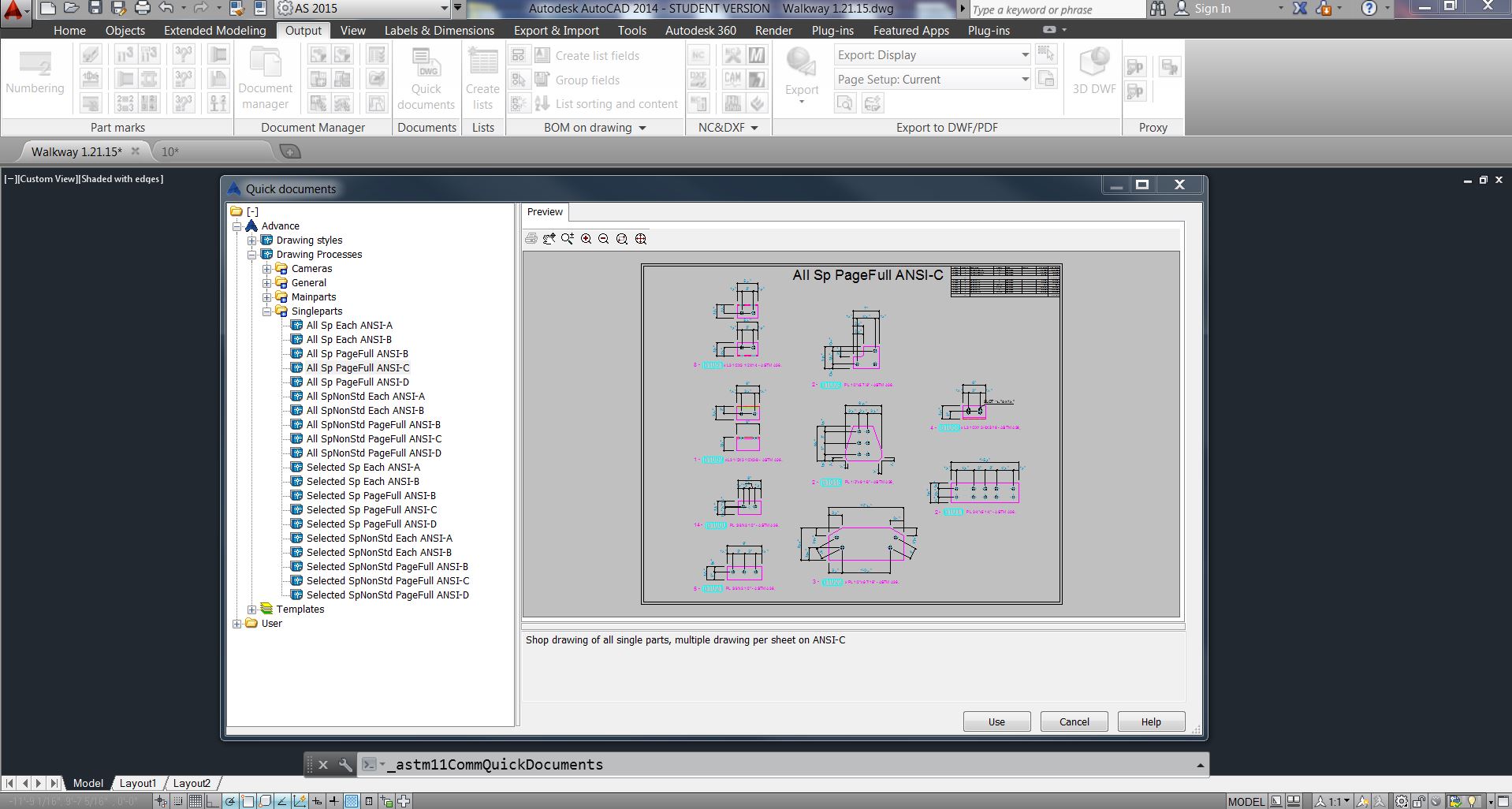1512x809 pixels.
Task: Toggle grid display in the status bar
Action: (196, 801)
